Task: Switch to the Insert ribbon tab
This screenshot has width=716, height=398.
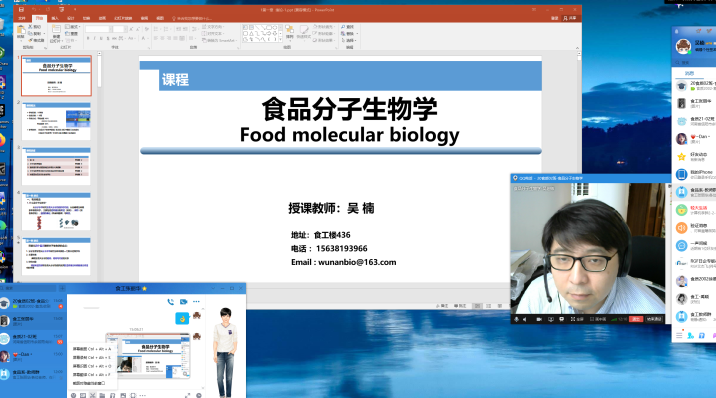Action: click(55, 18)
